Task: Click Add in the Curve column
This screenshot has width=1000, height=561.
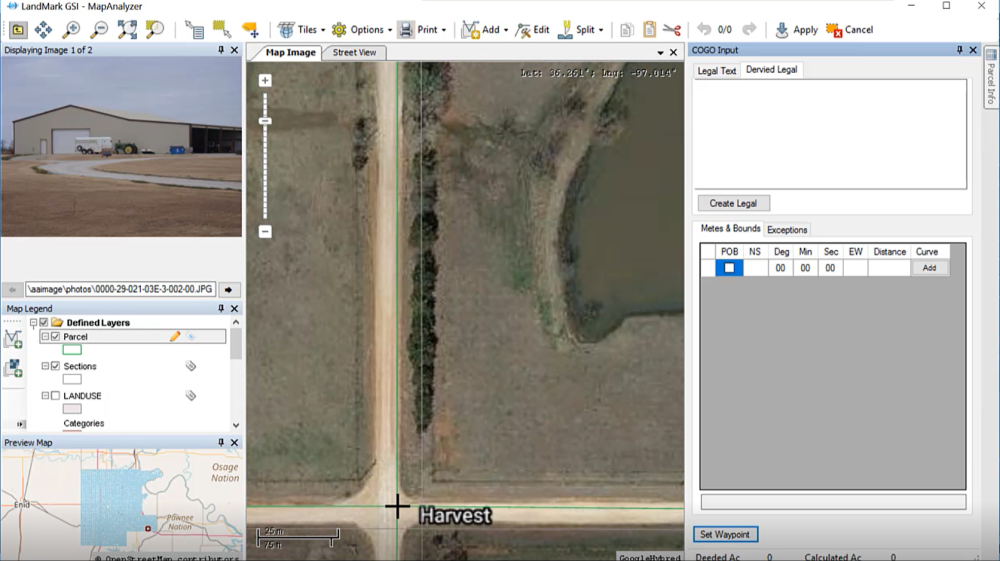Action: [x=929, y=268]
